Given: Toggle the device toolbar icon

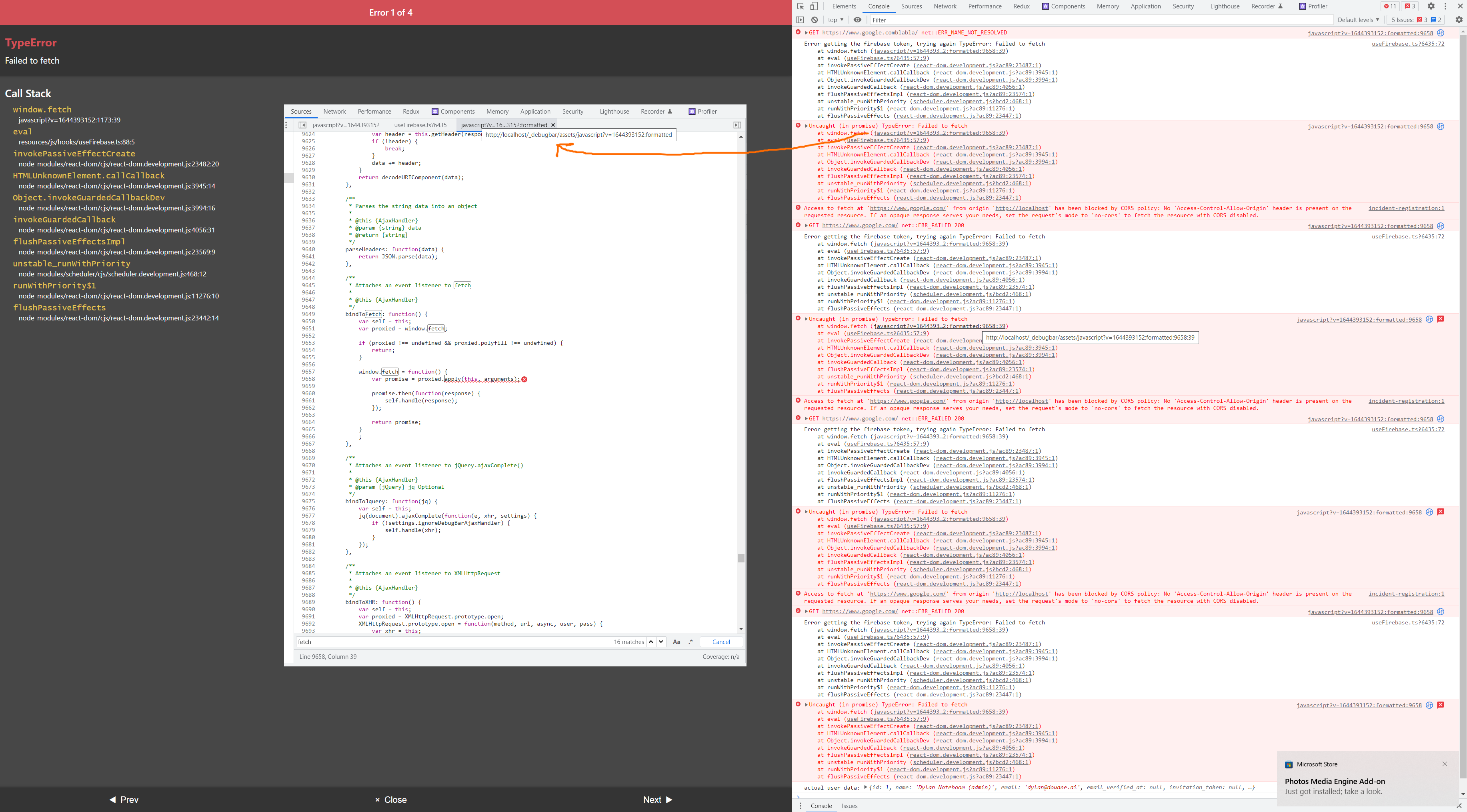Looking at the screenshot, I should tap(813, 6).
